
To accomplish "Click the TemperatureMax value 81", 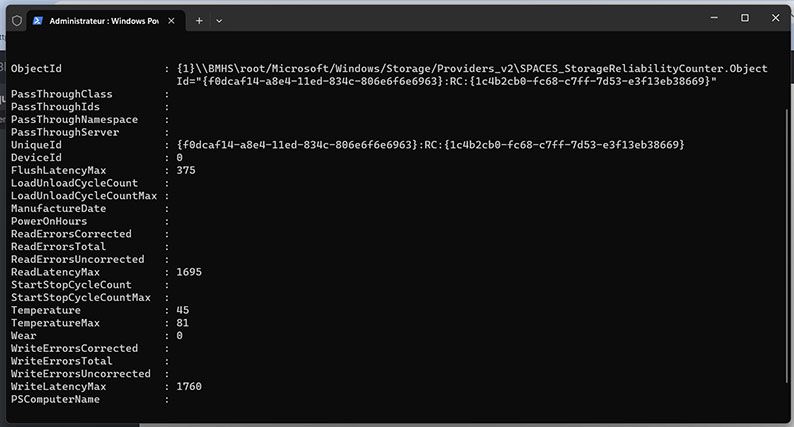I will [183, 323].
